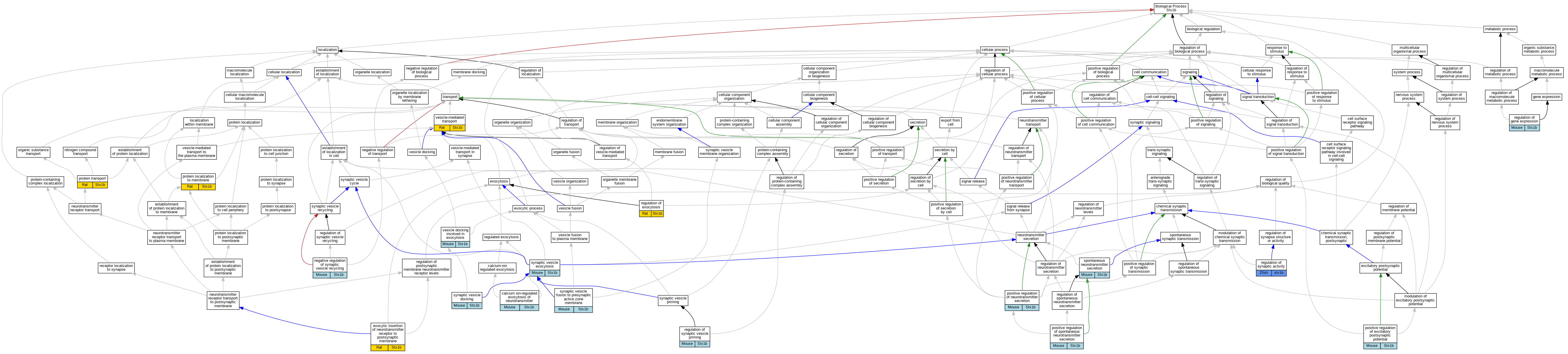Select the 'exocytosis' node

(x=499, y=181)
